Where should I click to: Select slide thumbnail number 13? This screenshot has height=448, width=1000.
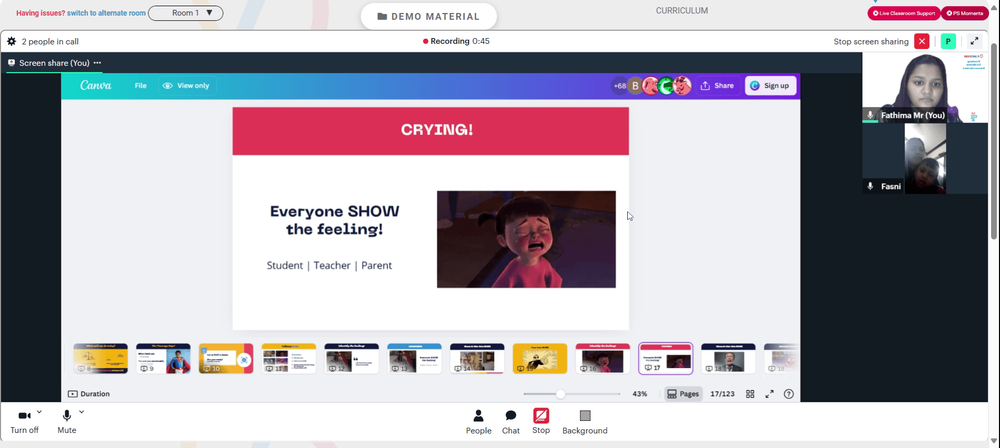(414, 359)
